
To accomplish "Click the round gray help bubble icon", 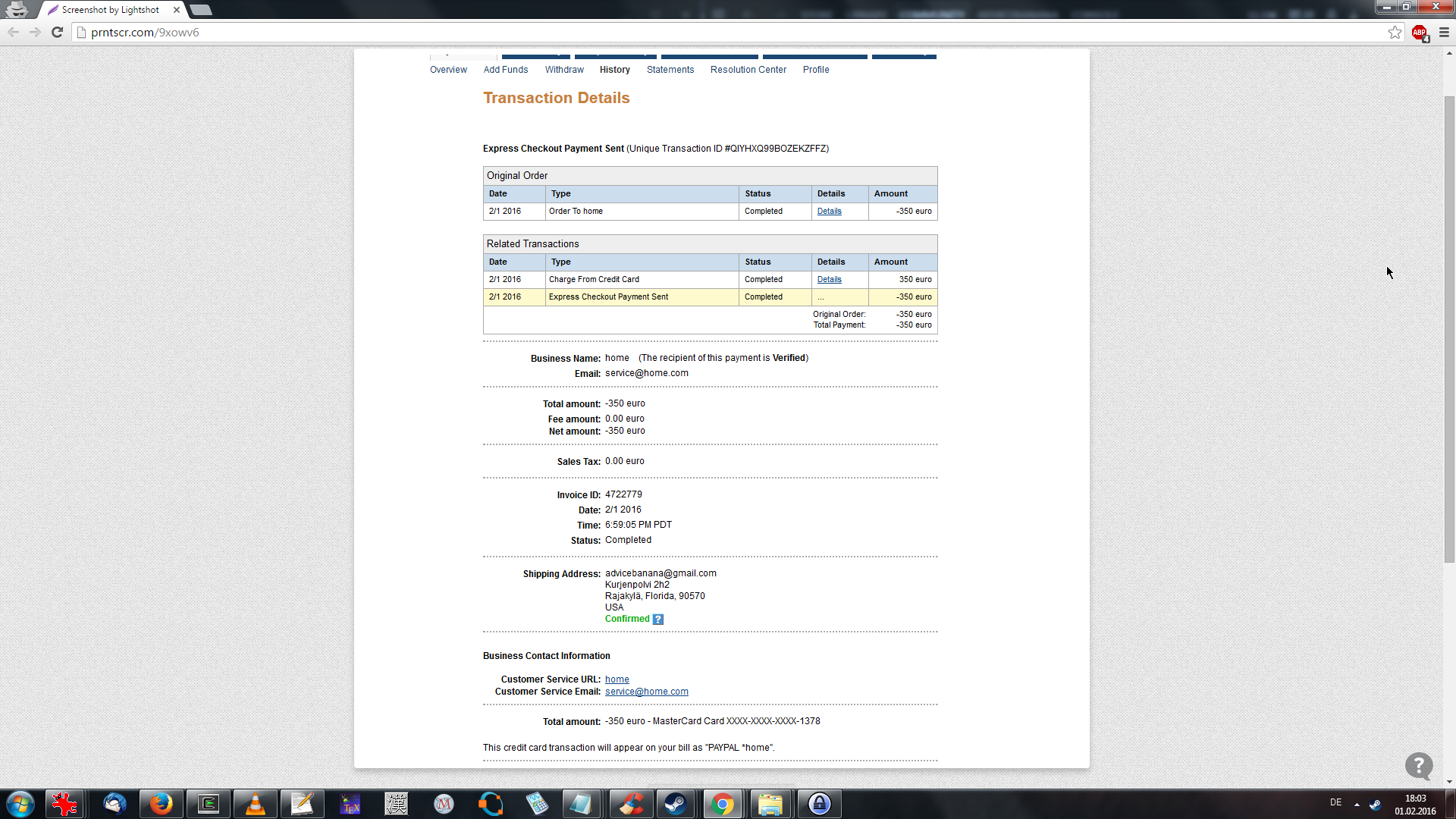I will point(1418,766).
